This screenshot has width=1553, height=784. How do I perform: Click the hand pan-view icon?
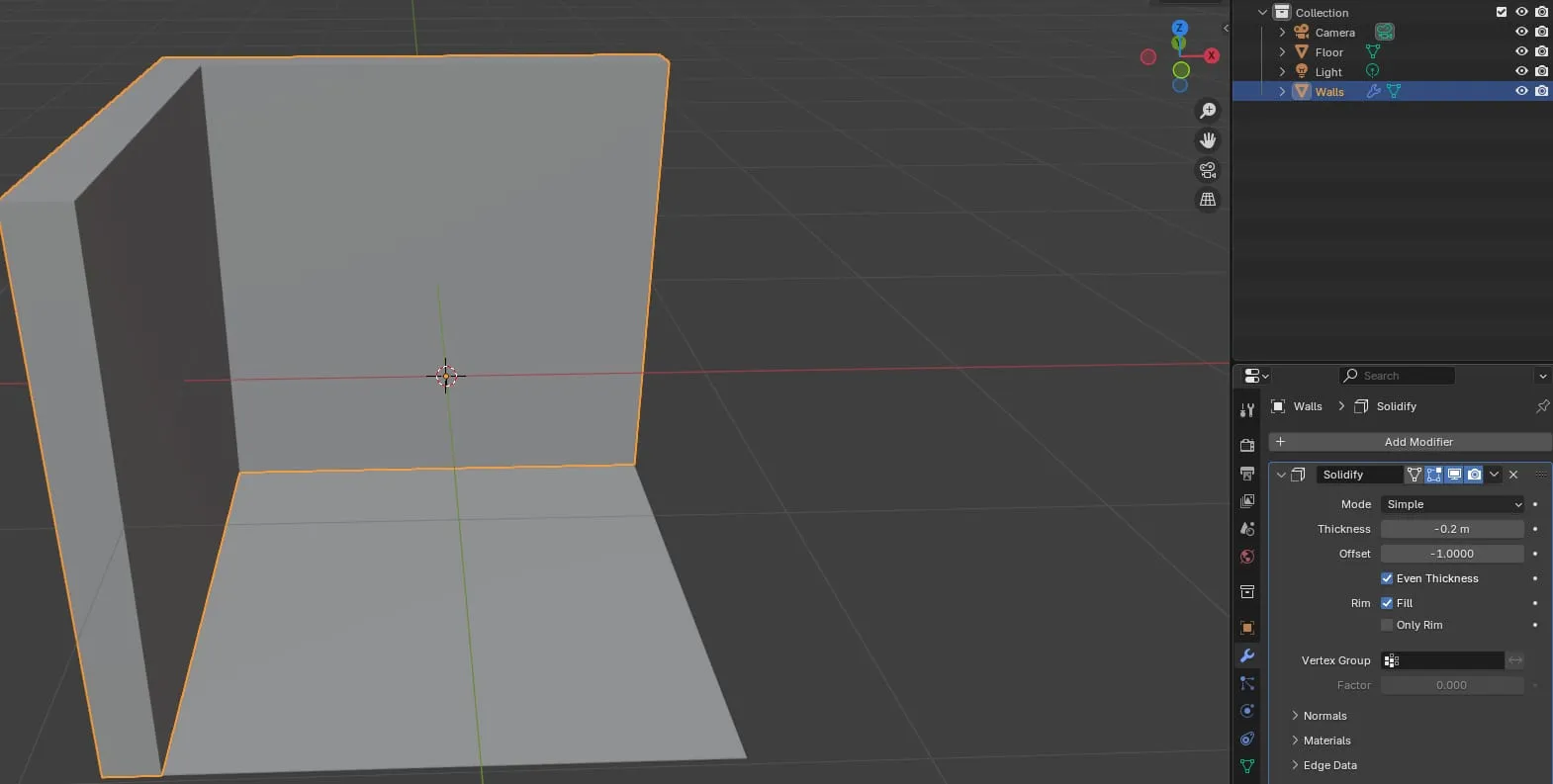pos(1208,140)
